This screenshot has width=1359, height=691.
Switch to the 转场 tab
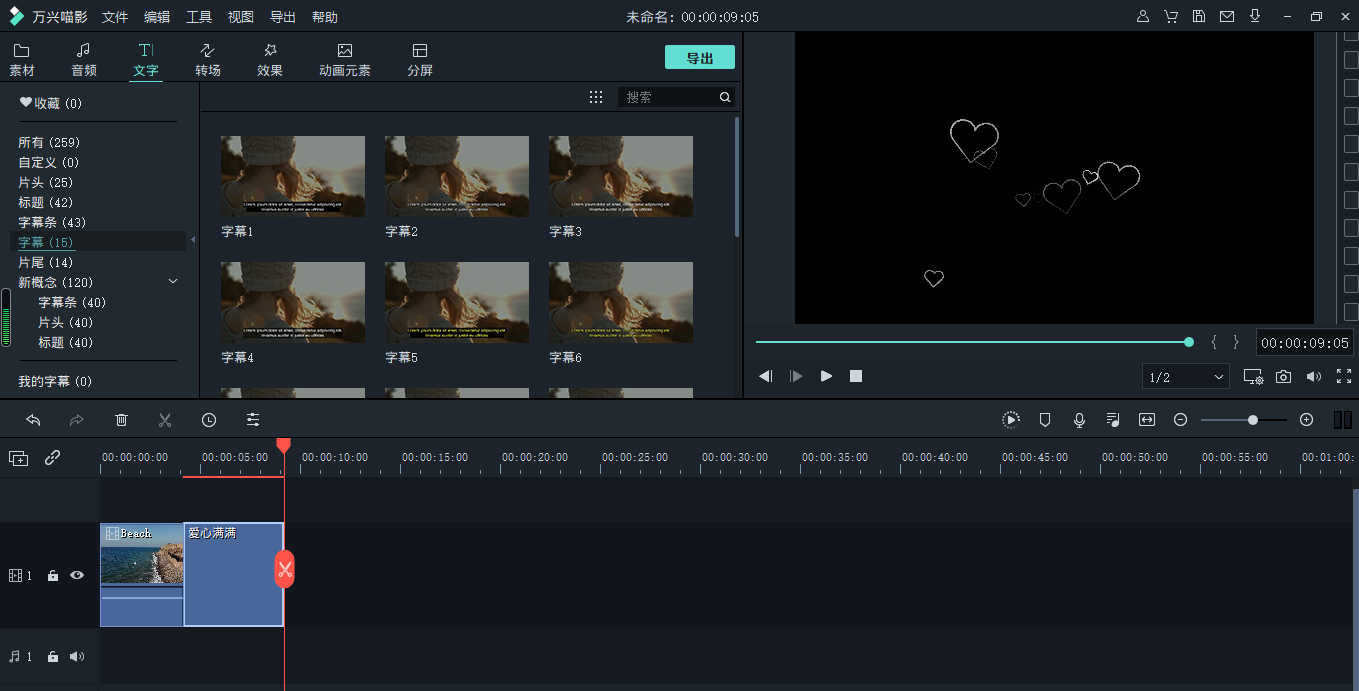pos(208,59)
